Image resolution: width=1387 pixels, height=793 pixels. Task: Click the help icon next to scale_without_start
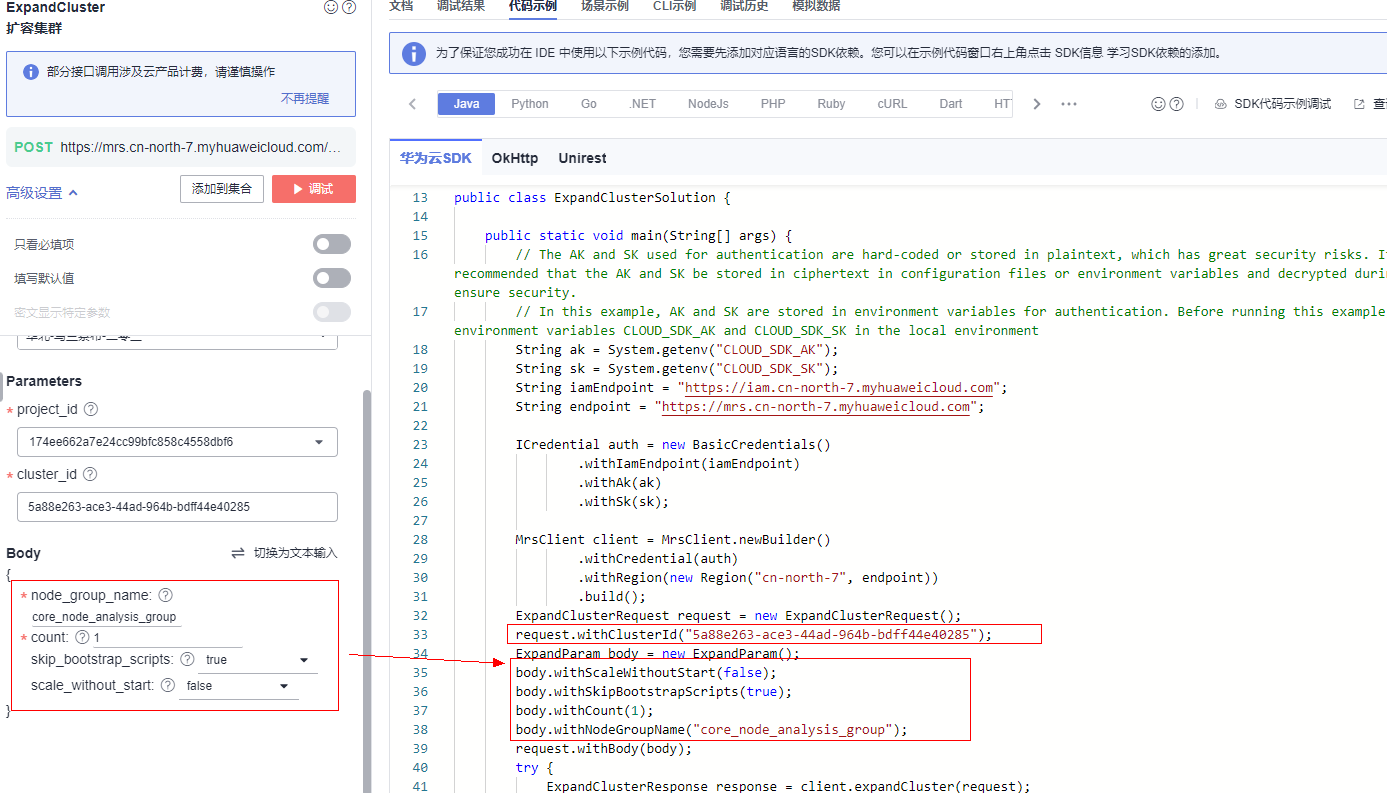point(168,685)
